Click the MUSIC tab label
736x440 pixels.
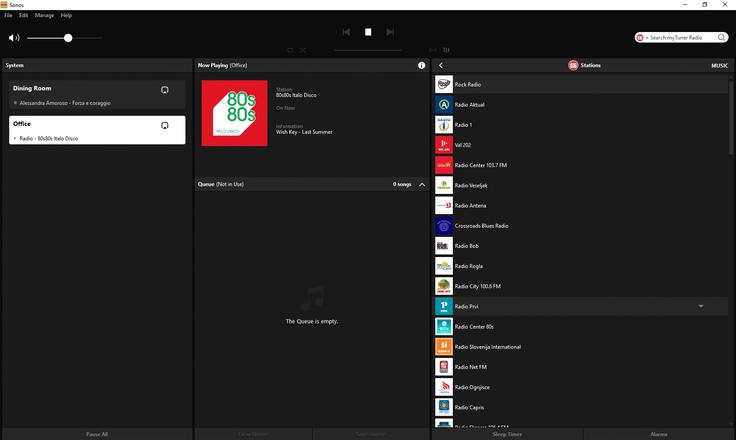click(719, 66)
